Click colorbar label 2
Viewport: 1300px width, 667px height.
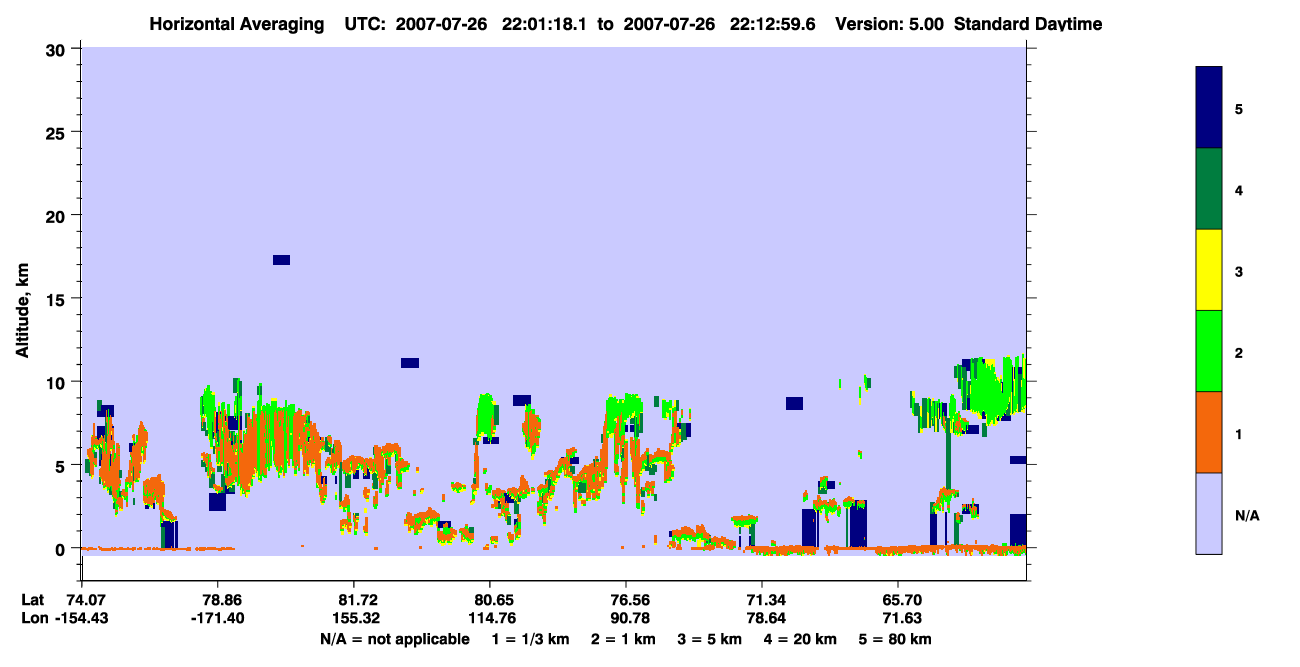[1238, 352]
